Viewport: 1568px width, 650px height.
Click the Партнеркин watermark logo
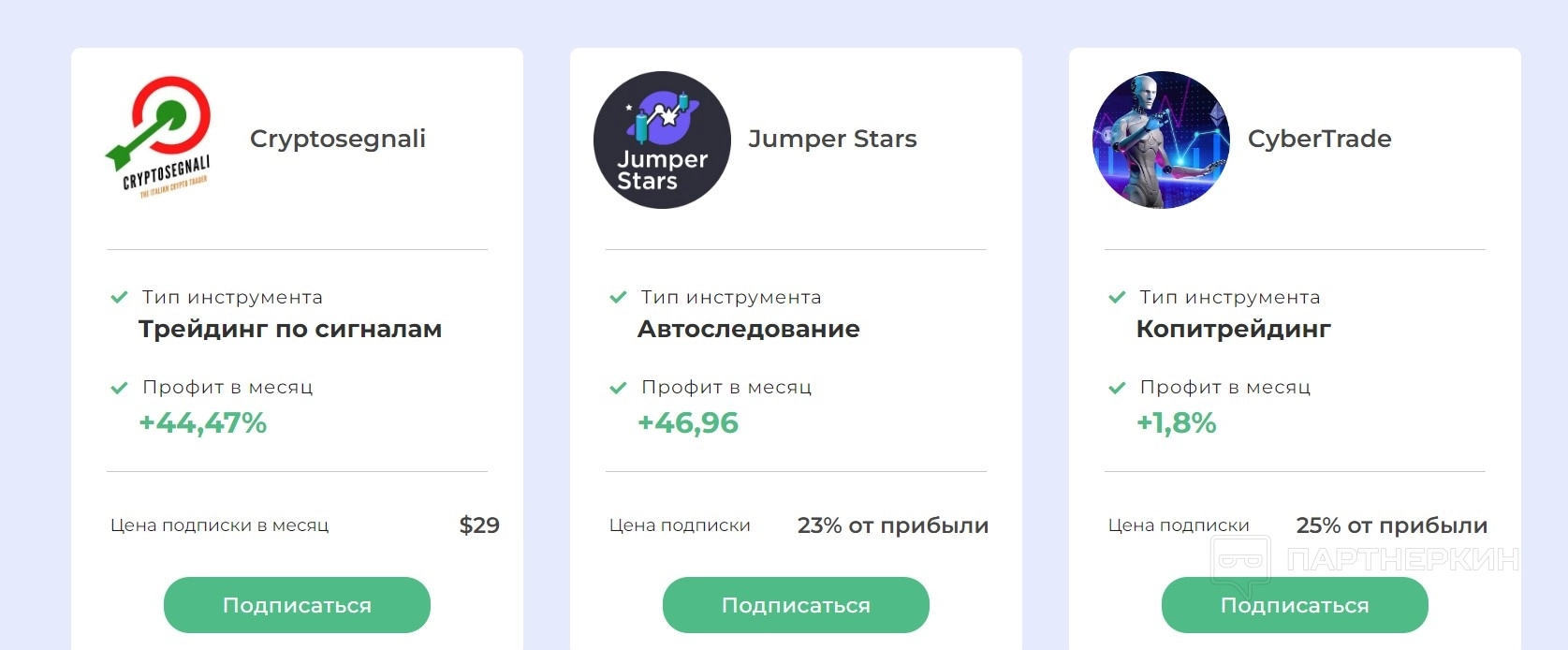click(x=1365, y=560)
